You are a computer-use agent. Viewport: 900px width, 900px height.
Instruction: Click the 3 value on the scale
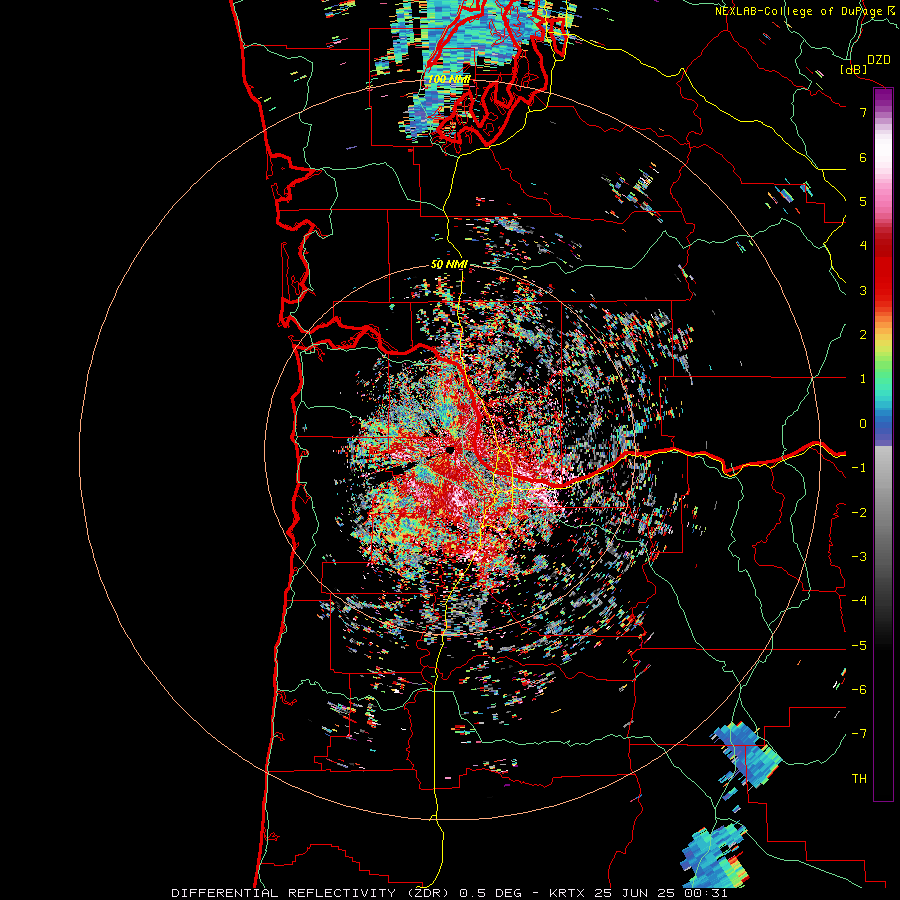863,290
